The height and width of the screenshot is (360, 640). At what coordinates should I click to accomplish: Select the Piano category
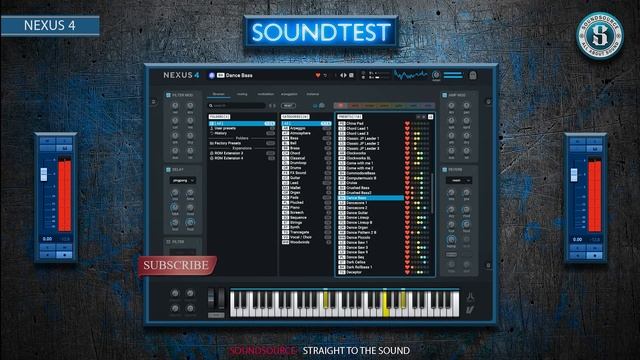tap(307, 207)
